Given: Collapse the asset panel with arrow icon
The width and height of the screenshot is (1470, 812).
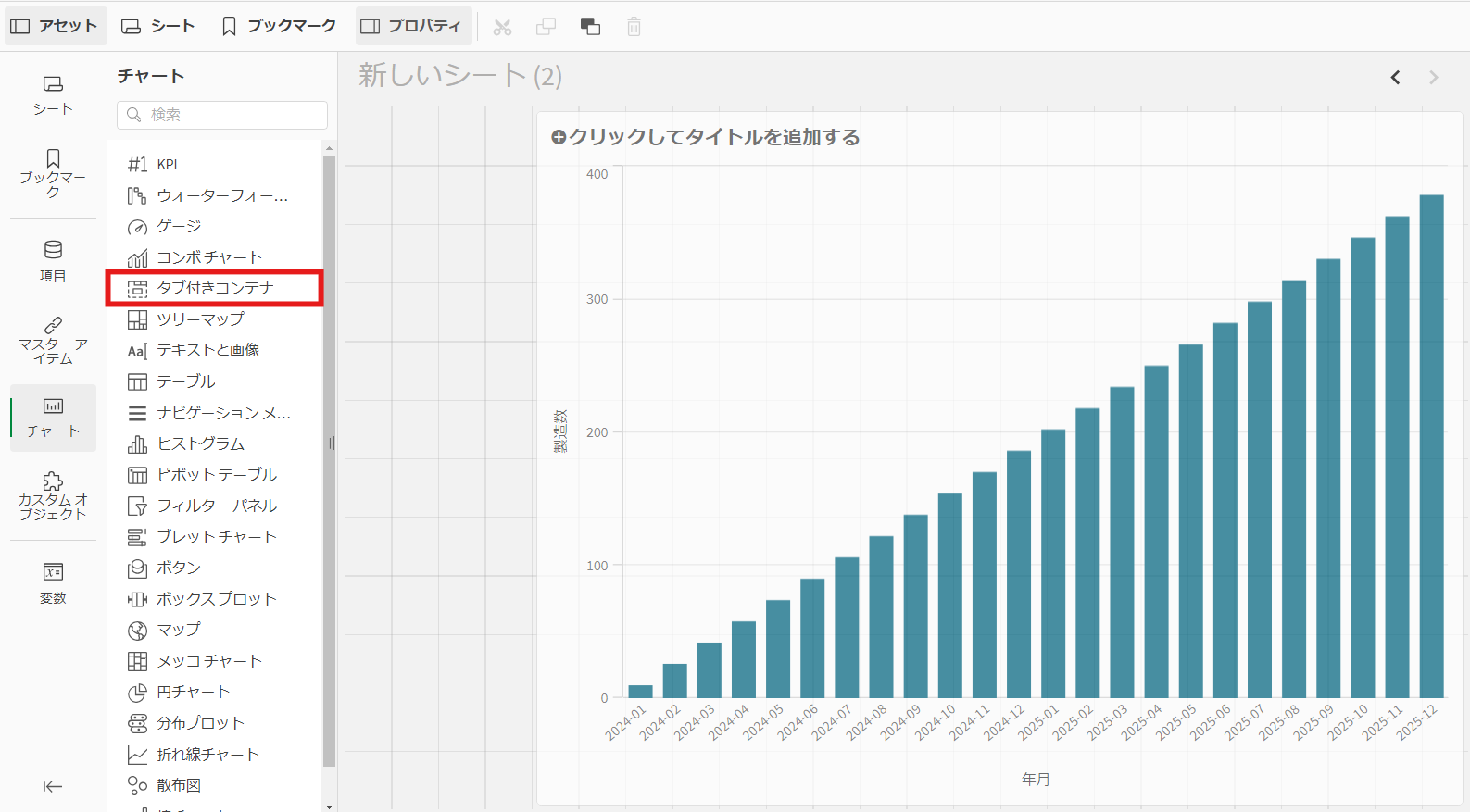Looking at the screenshot, I should [53, 786].
